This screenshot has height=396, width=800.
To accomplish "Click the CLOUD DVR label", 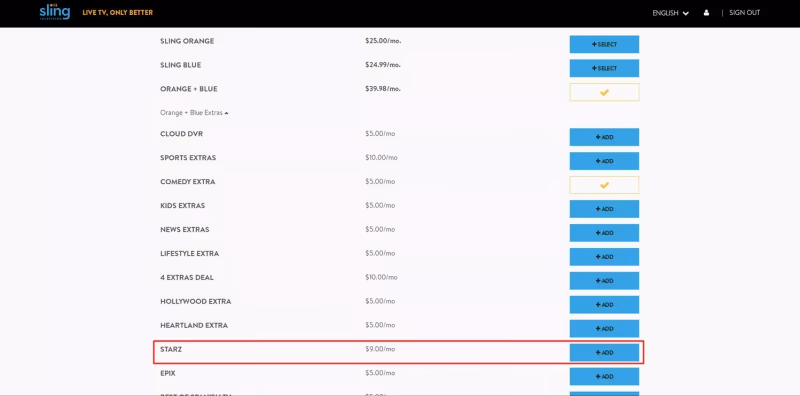I will pyautogui.click(x=181, y=134).
